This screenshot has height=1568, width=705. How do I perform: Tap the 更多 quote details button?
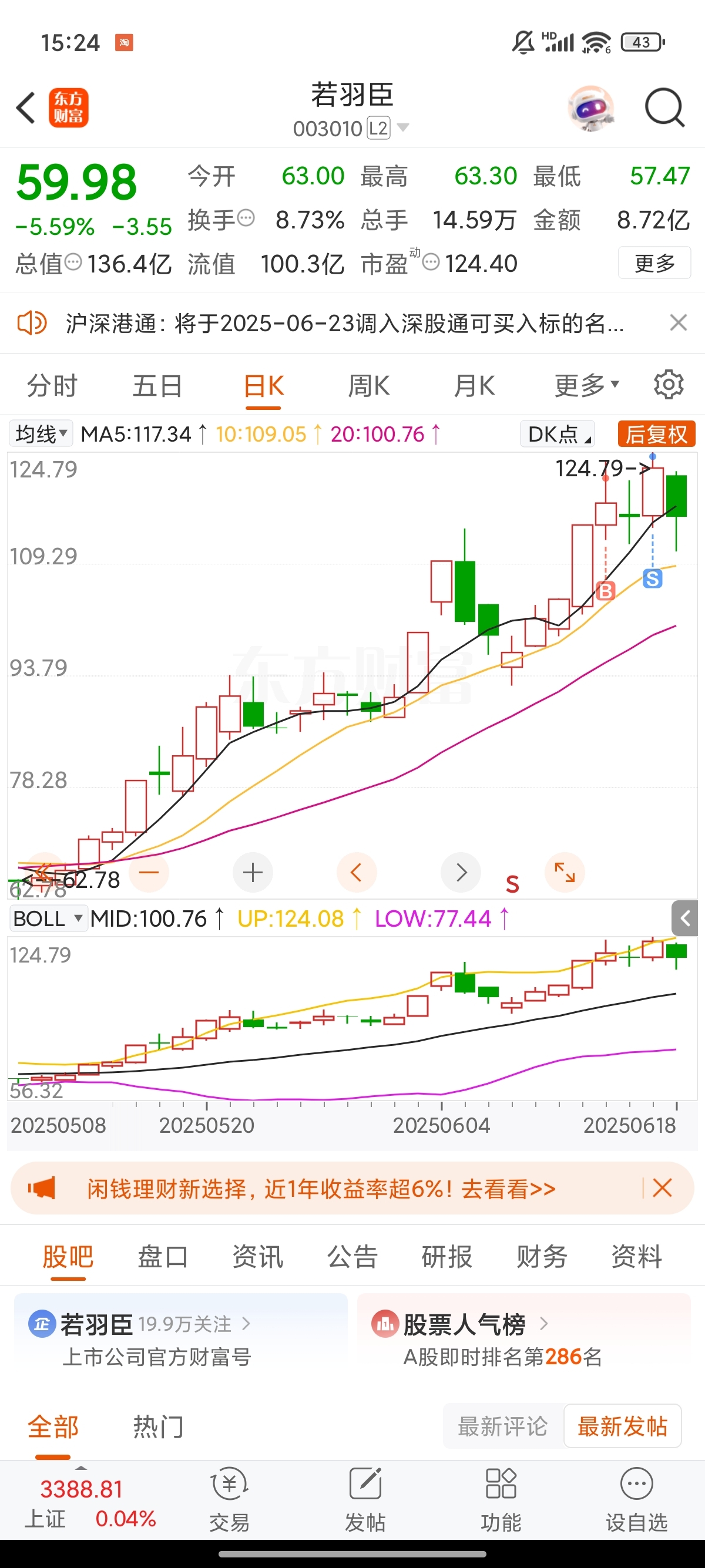[654, 263]
